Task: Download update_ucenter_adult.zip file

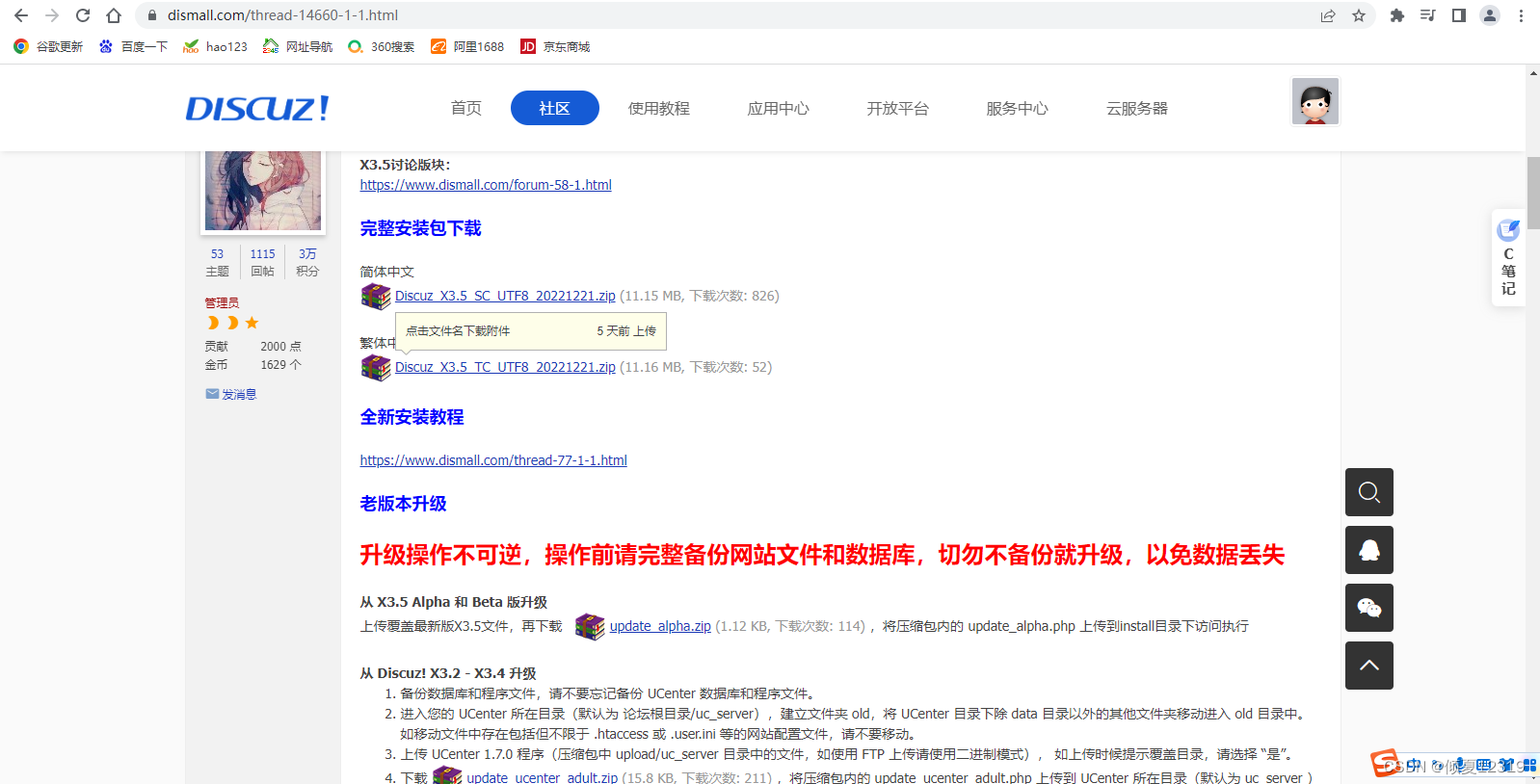Action: click(543, 777)
